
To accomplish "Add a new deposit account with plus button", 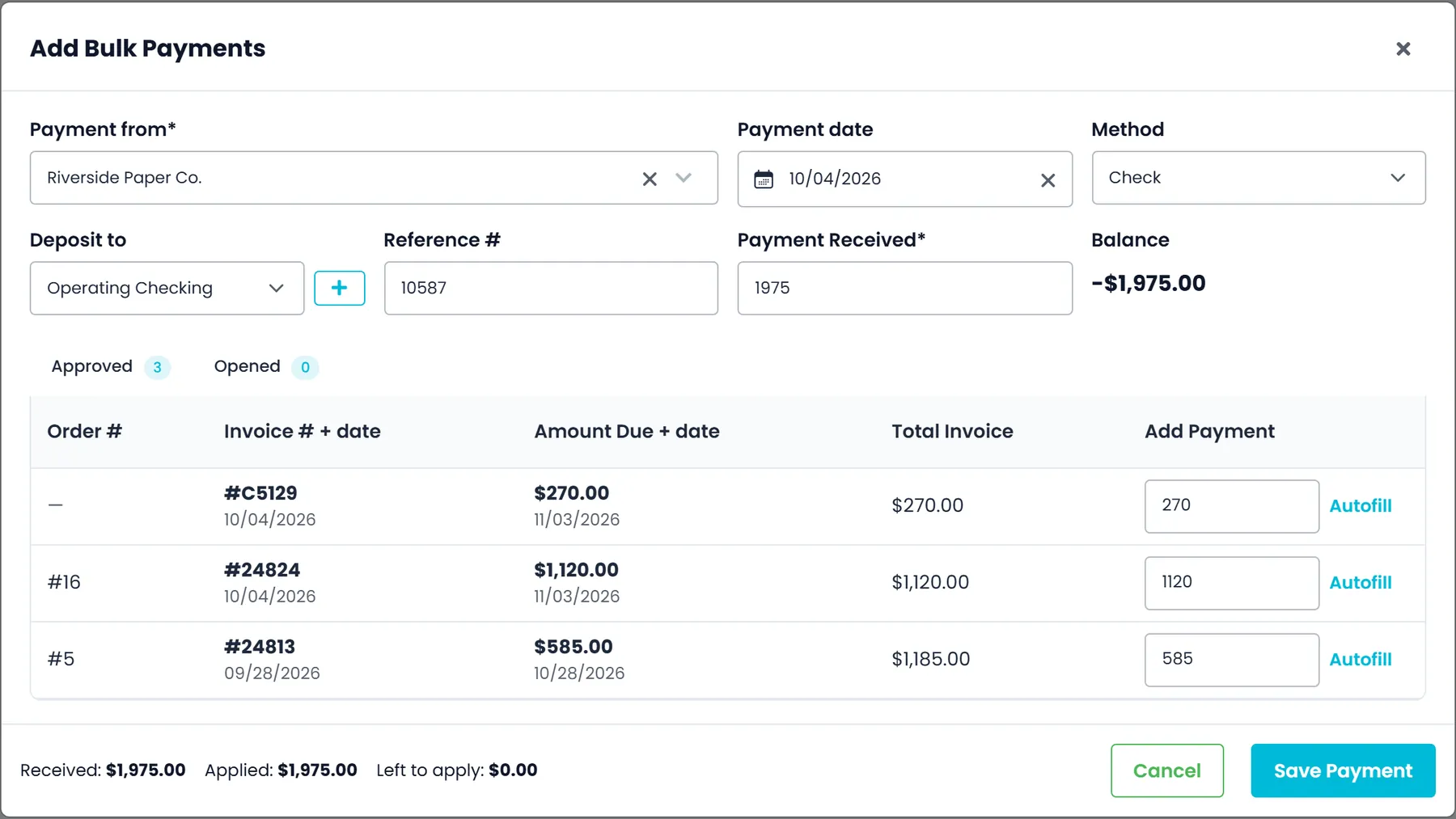I will [339, 288].
